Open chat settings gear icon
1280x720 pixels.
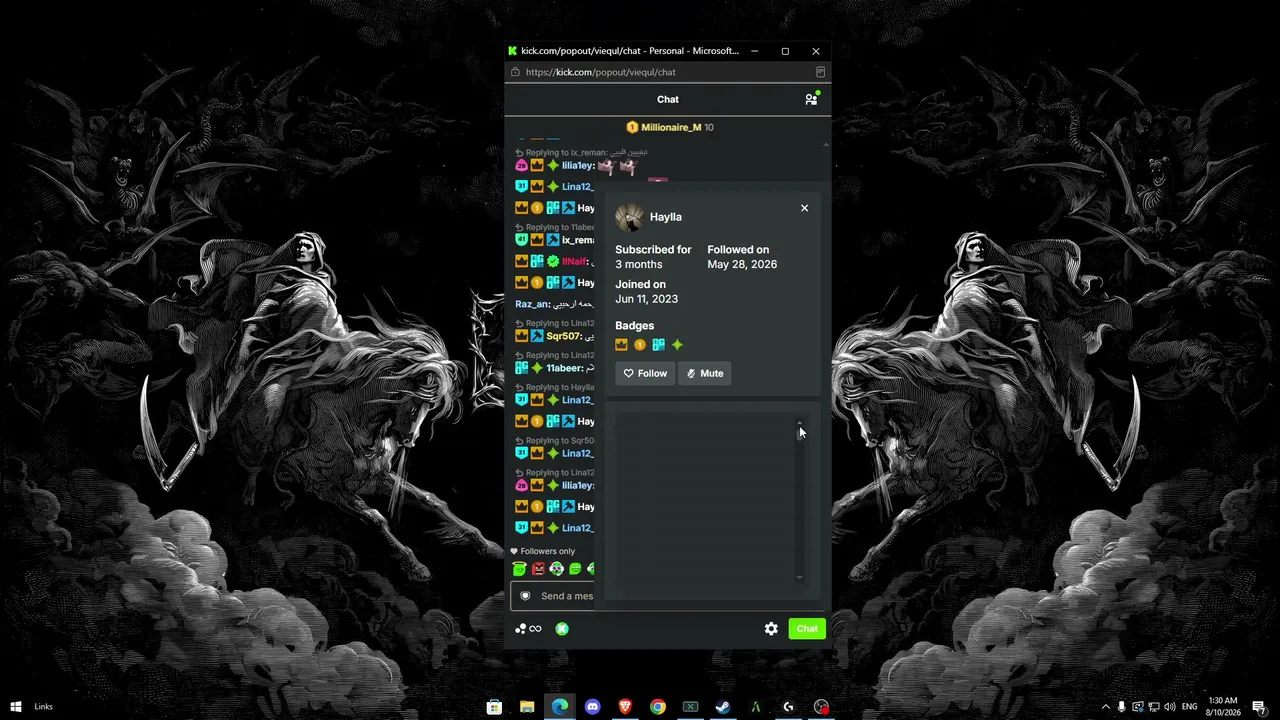point(771,629)
